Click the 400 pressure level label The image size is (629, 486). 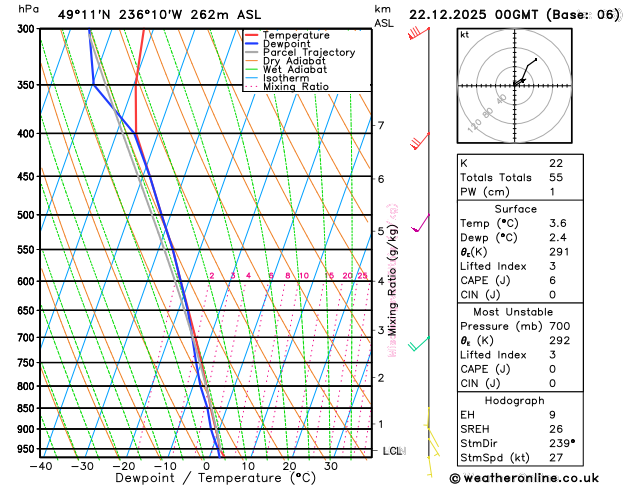coord(28,134)
